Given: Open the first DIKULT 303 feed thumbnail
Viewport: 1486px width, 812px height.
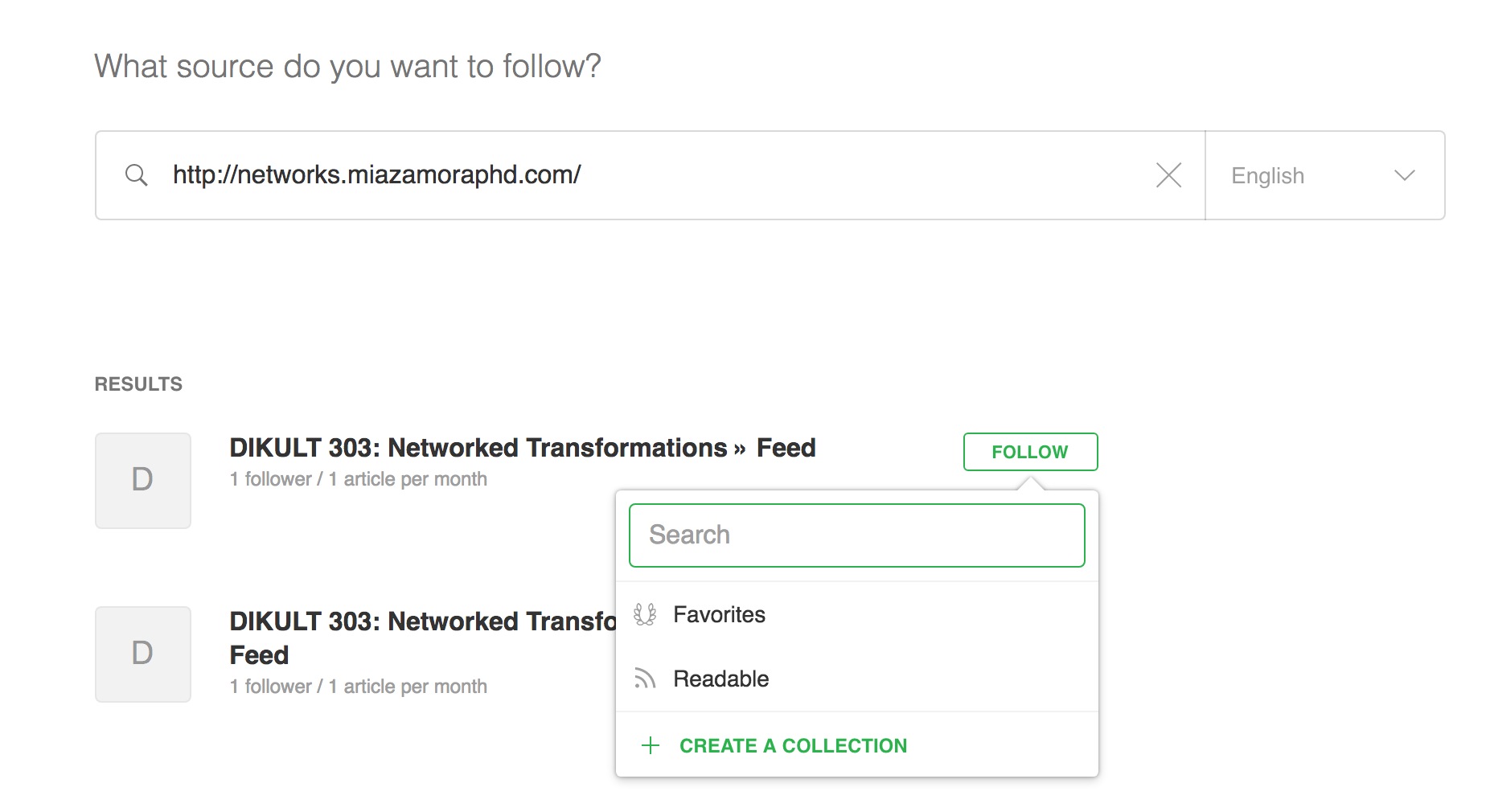Looking at the screenshot, I should 143,480.
